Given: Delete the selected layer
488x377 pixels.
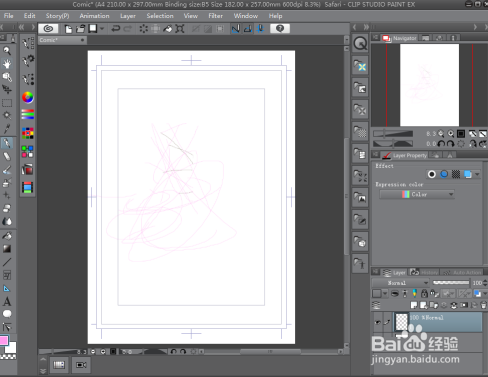Looking at the screenshot, I should pyautogui.click(x=483, y=305).
